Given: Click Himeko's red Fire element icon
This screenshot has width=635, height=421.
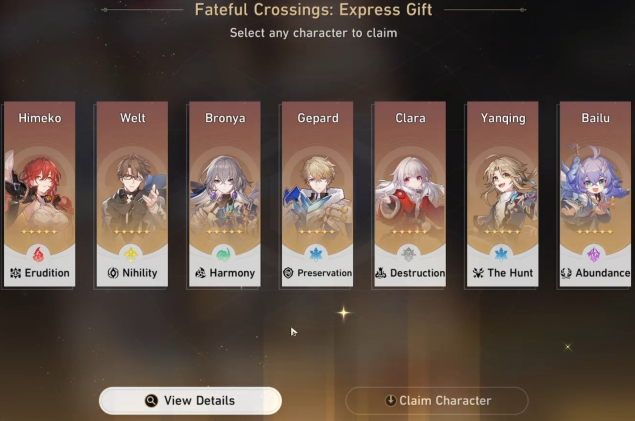Looking at the screenshot, I should 38,254.
